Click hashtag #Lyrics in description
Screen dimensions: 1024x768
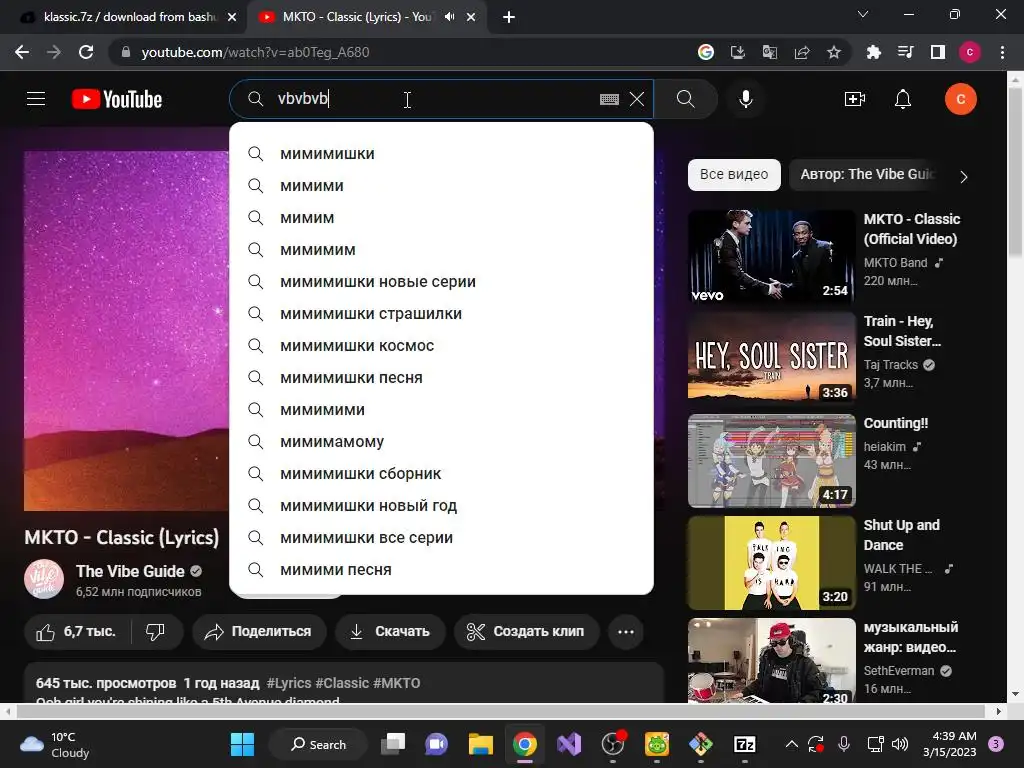pyautogui.click(x=289, y=683)
